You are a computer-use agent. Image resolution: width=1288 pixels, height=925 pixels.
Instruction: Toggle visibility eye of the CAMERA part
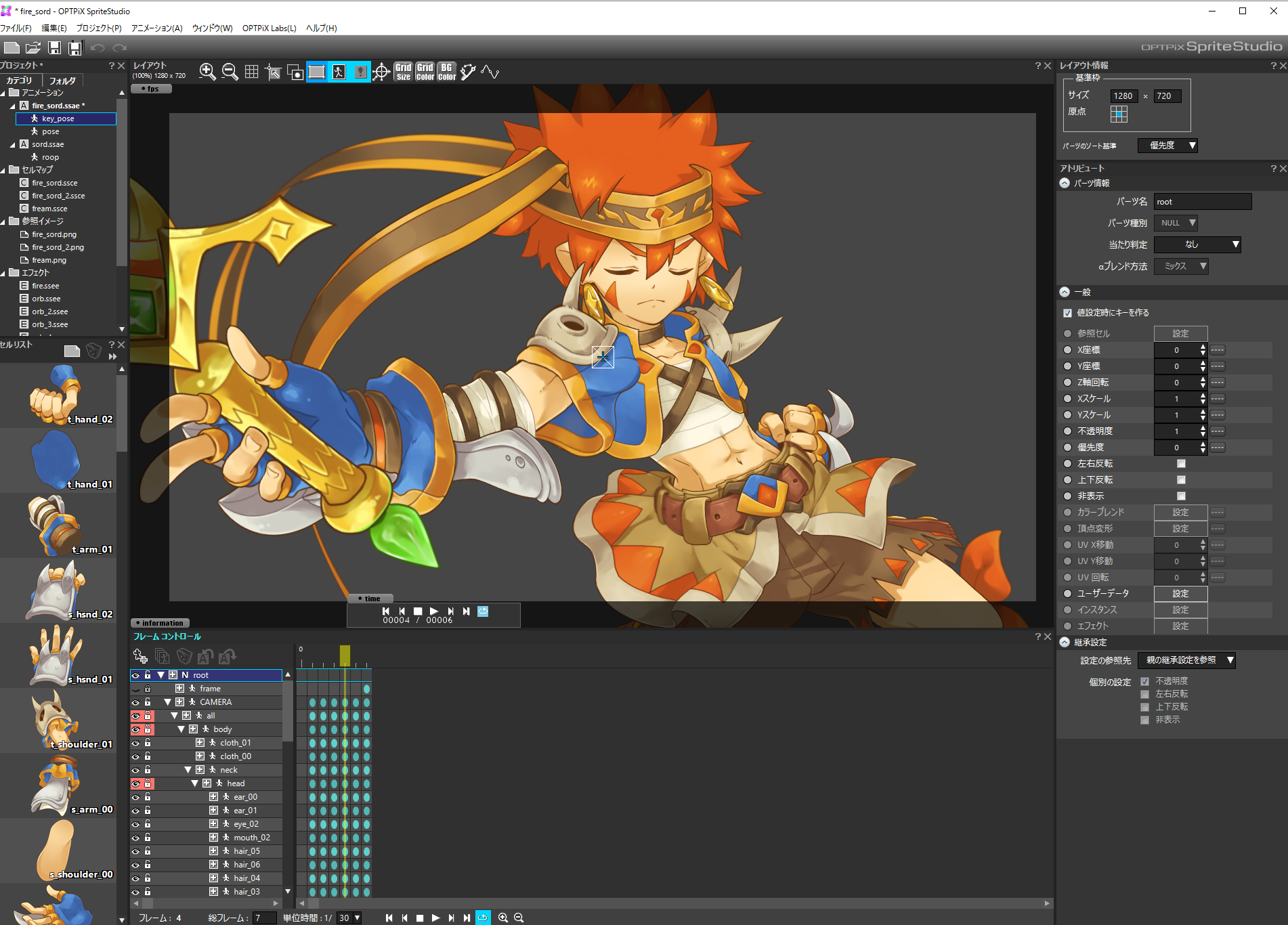click(x=135, y=702)
